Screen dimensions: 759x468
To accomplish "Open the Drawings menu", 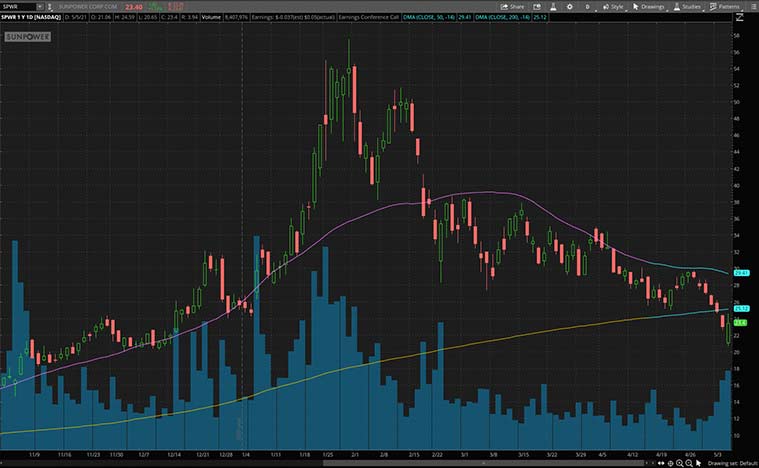I will pyautogui.click(x=650, y=6).
